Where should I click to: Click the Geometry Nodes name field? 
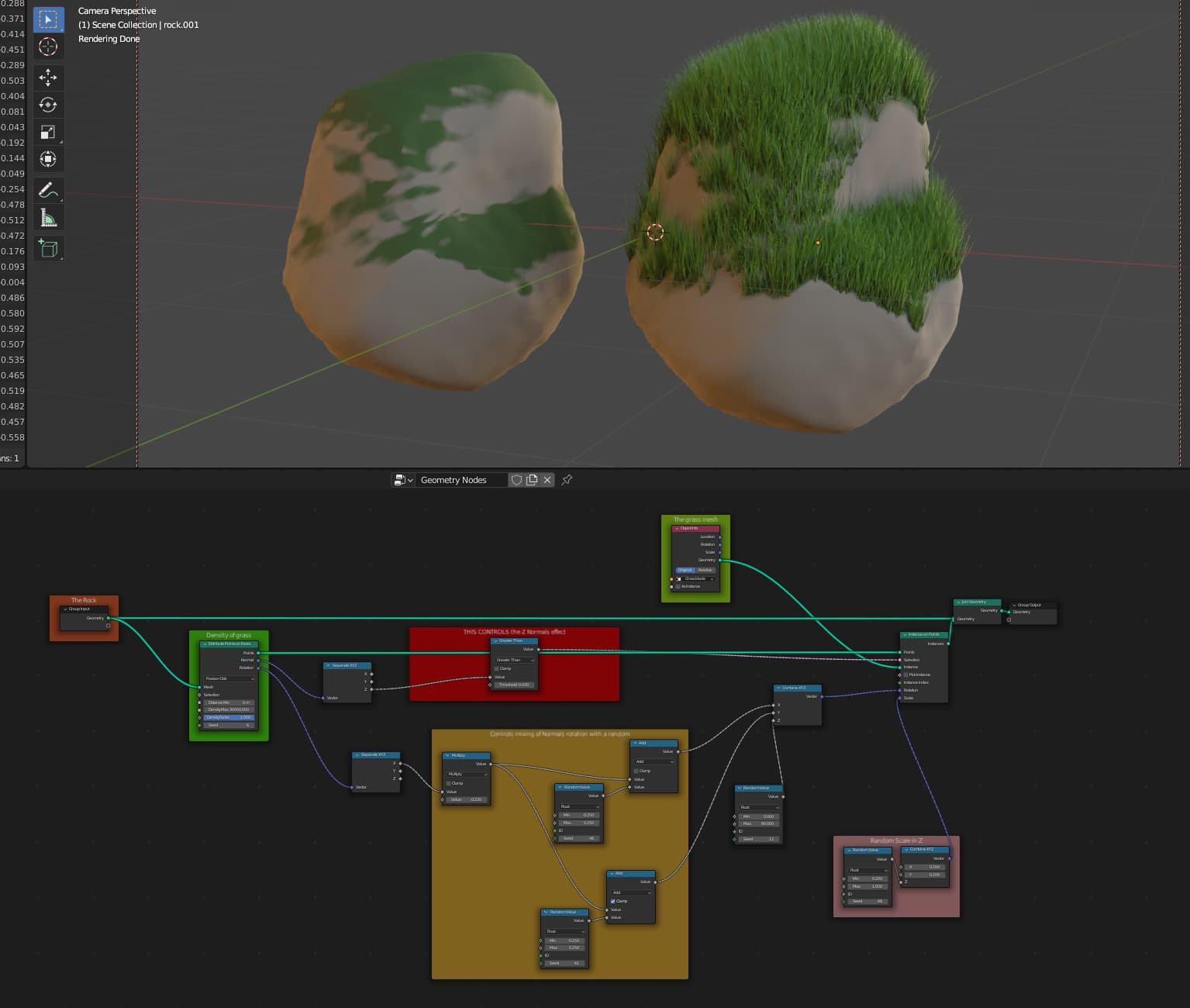click(461, 479)
